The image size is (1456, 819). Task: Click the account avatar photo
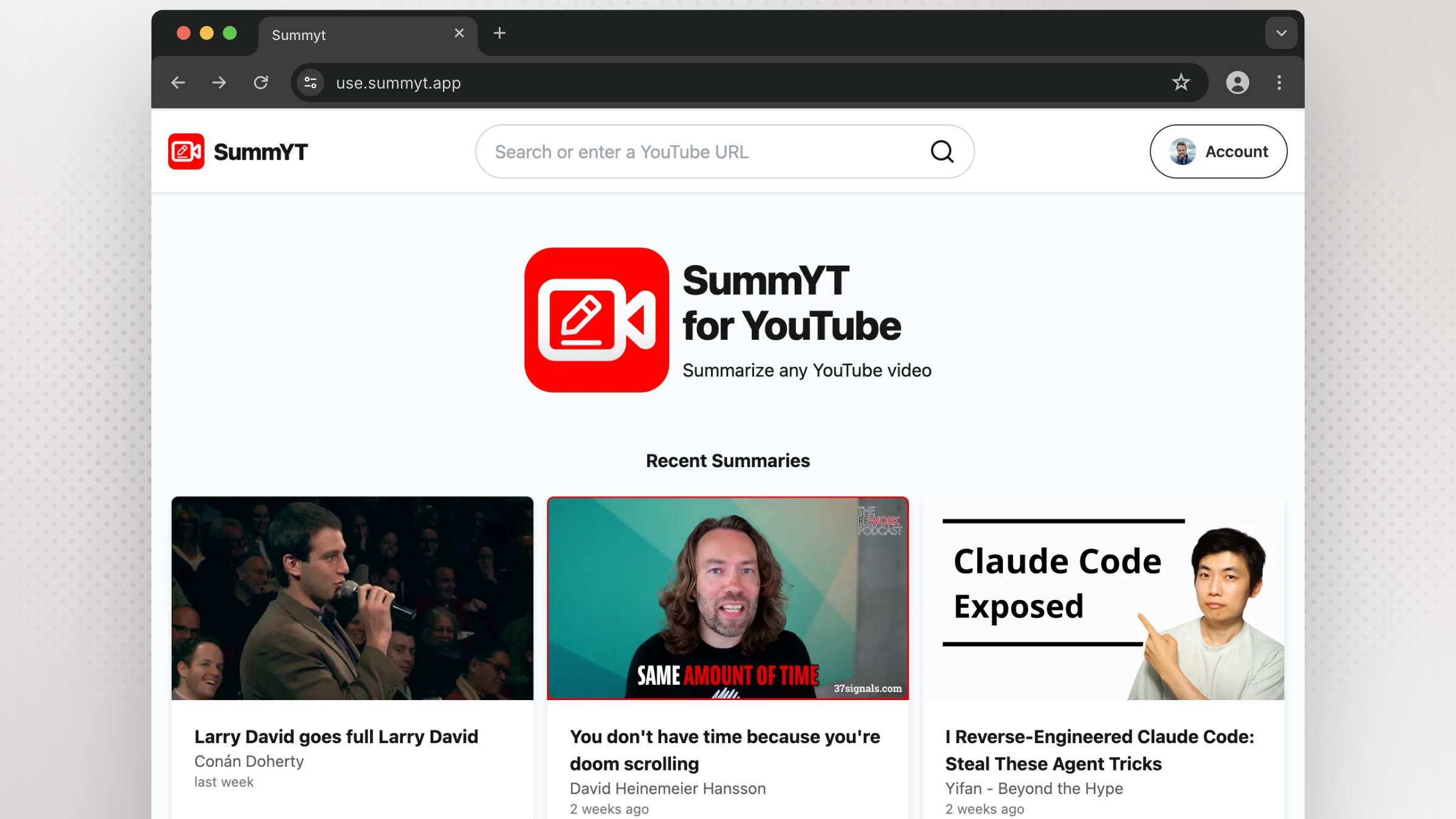[x=1182, y=152]
